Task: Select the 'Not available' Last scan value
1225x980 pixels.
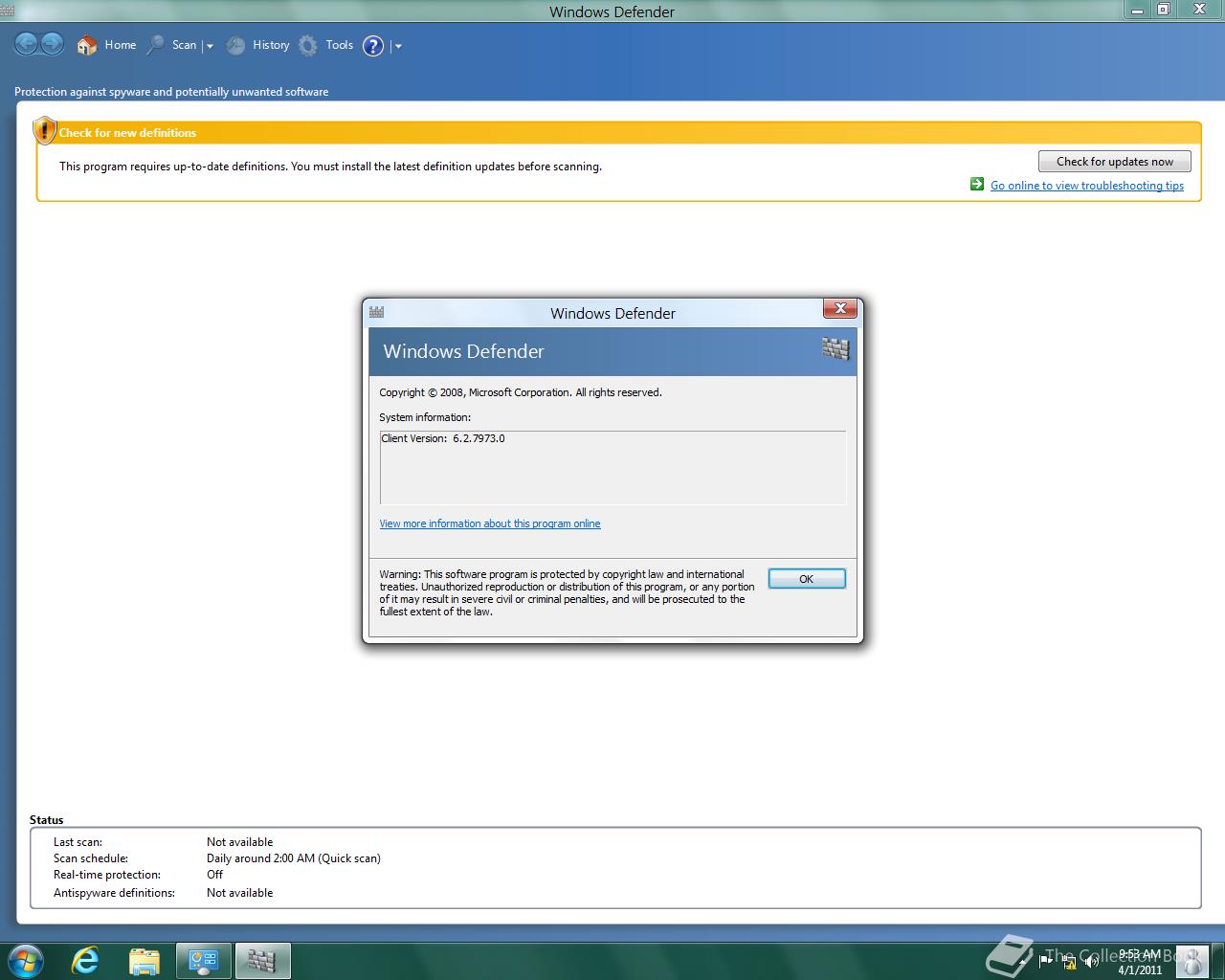Action: (x=240, y=842)
